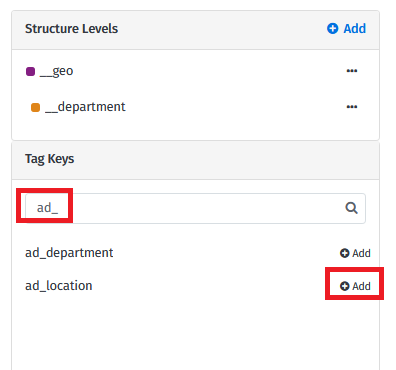This screenshot has width=396, height=370.
Task: Click the Add text beside ad_location
Action: point(362,286)
